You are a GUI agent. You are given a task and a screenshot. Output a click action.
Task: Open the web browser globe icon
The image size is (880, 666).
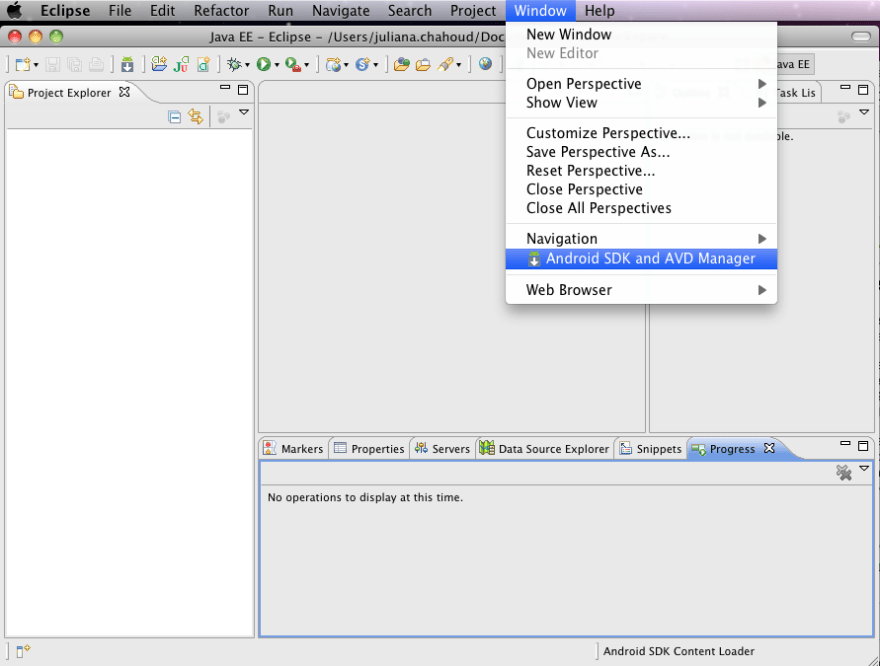click(485, 64)
